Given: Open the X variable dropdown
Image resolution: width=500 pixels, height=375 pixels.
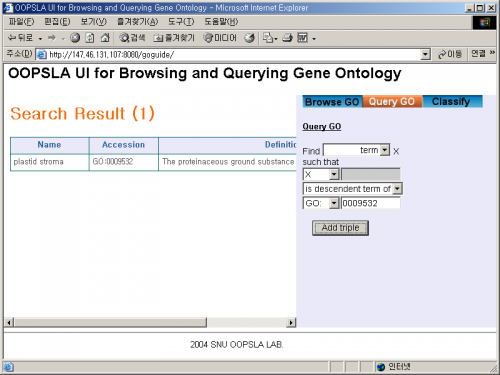Looking at the screenshot, I should point(334,174).
